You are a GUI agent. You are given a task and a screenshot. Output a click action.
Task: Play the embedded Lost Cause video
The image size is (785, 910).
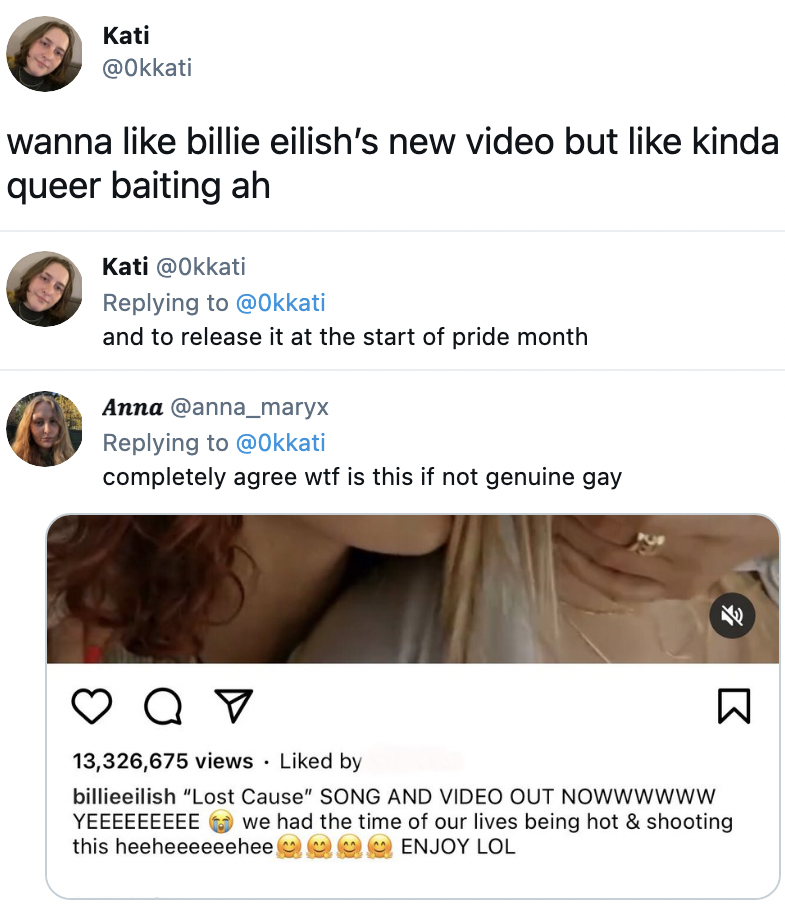[413, 588]
